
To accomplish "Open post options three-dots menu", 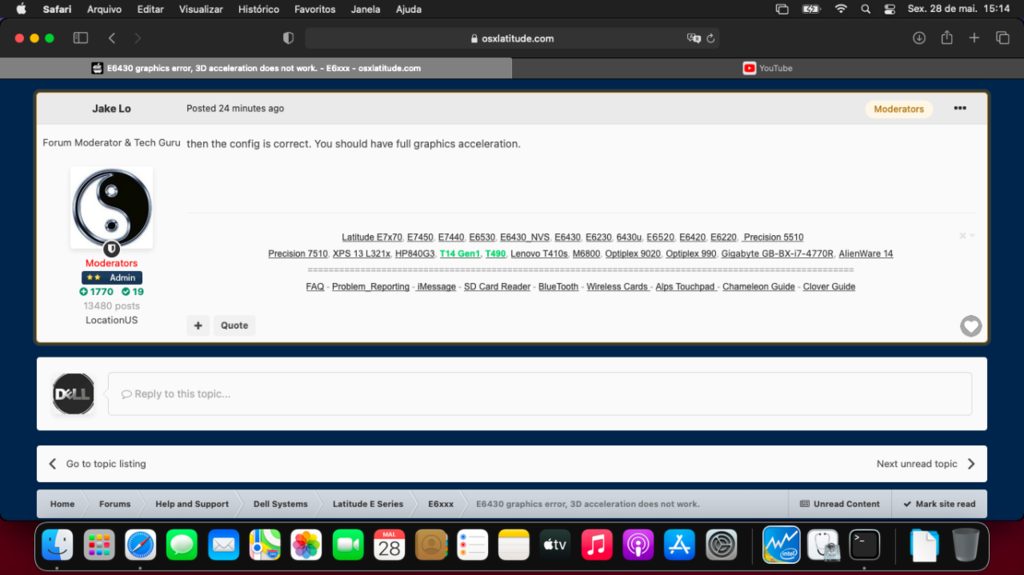I will click(959, 108).
